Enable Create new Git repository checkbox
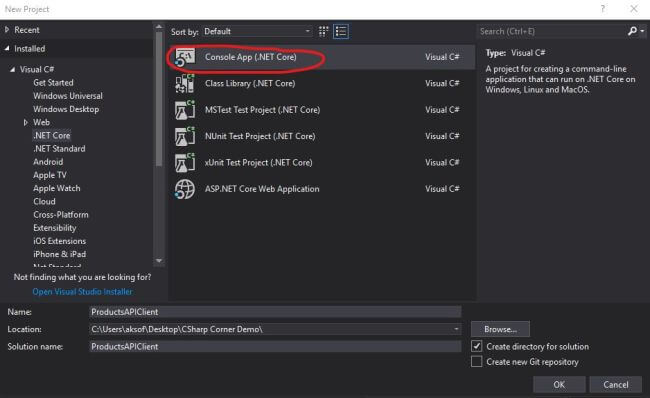Image resolution: width=650 pixels, height=398 pixels. click(x=477, y=362)
